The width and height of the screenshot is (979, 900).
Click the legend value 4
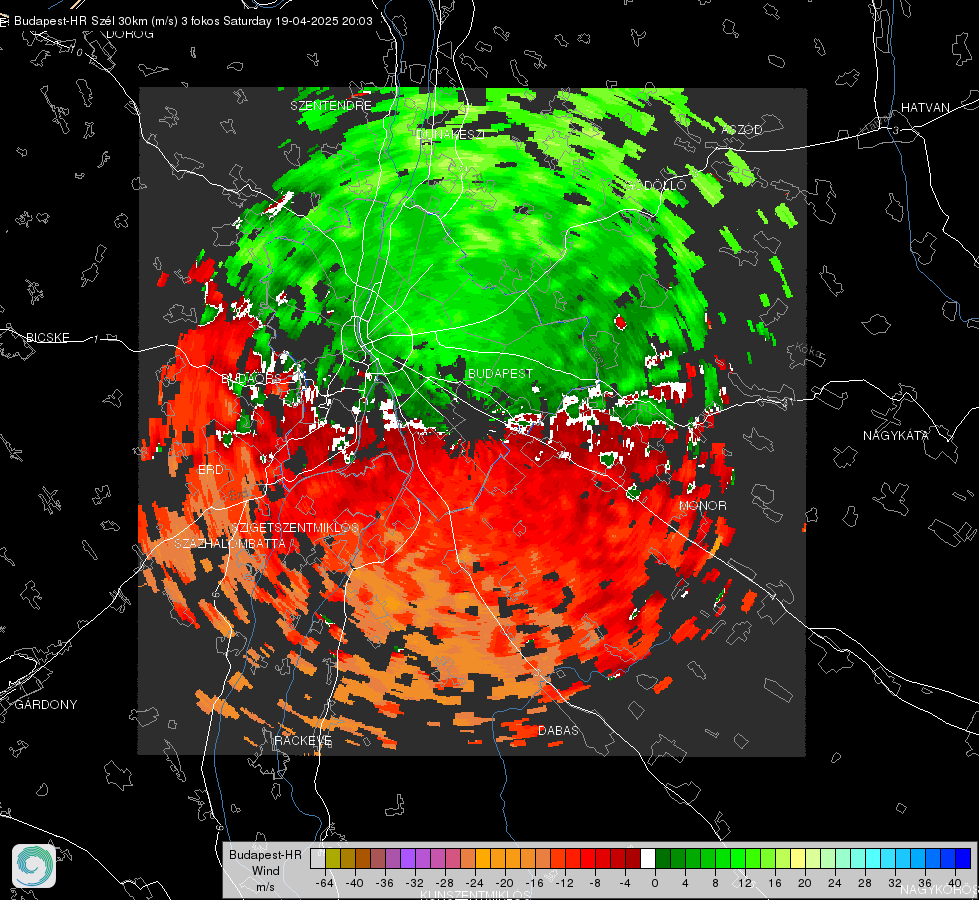pos(685,883)
